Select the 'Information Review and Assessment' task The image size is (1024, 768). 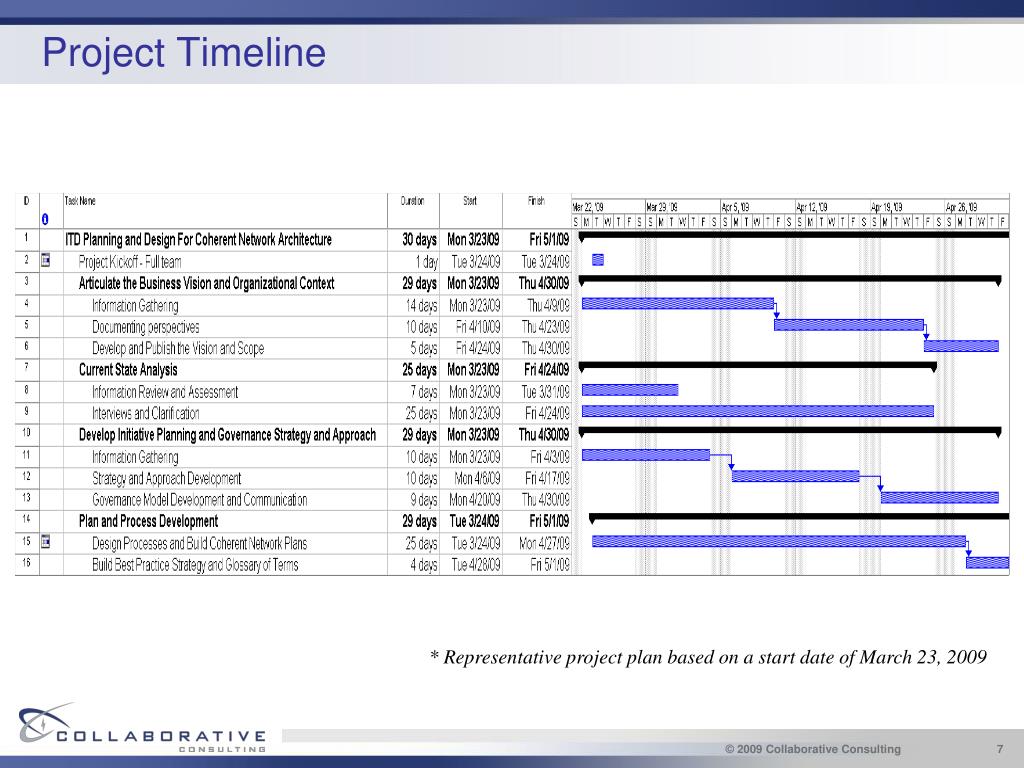coord(165,392)
